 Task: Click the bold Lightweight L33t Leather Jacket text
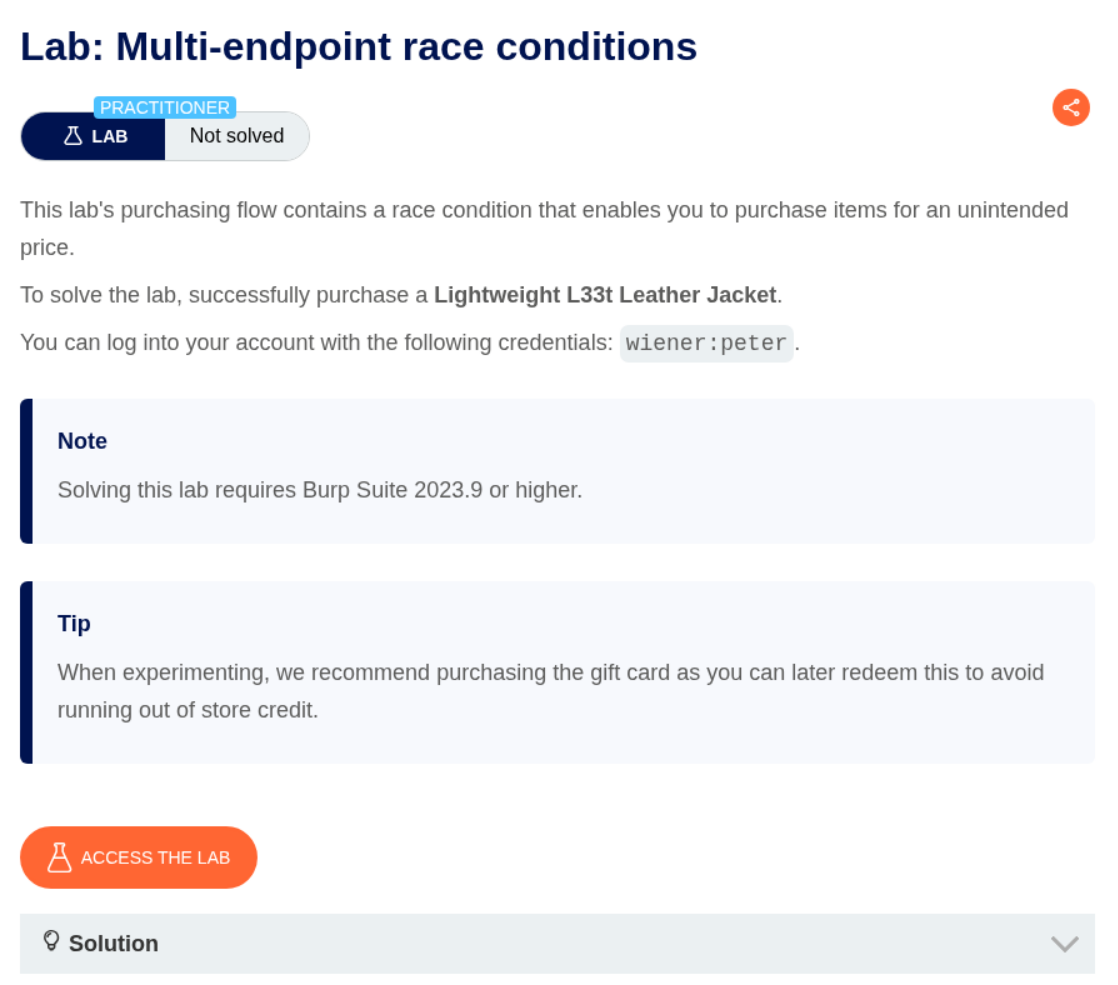pyautogui.click(x=604, y=295)
